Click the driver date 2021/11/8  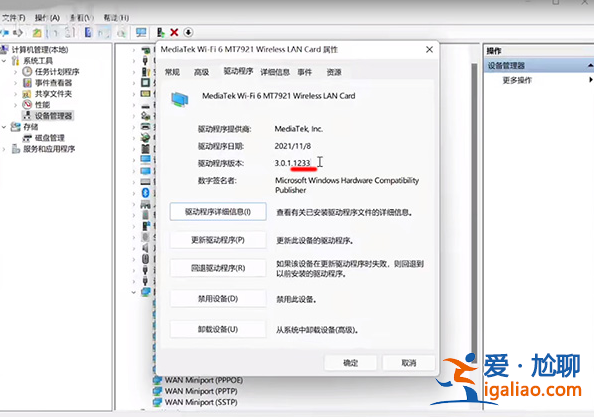click(293, 146)
